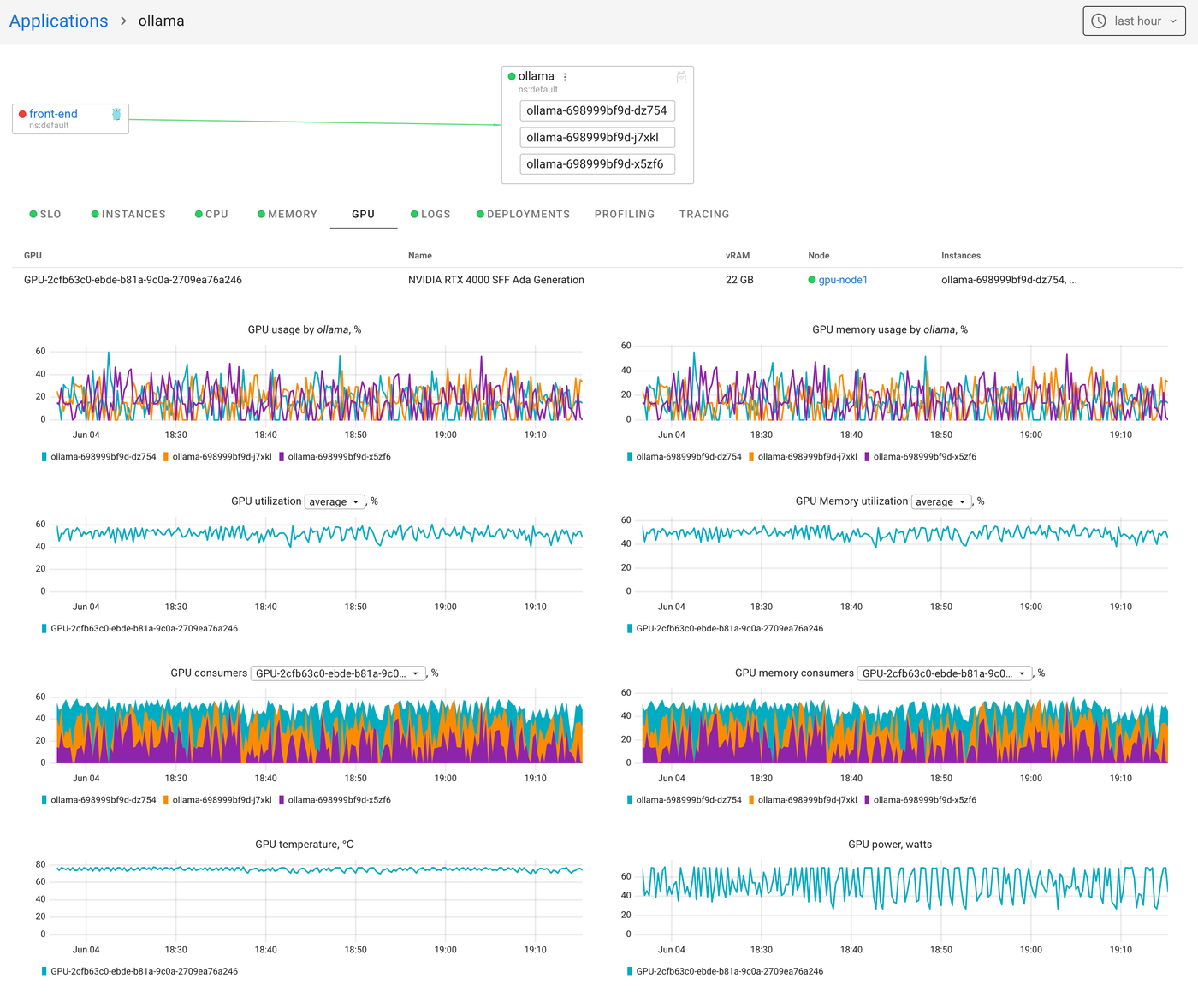Open the gpu-node1 node link
The height and width of the screenshot is (1008, 1198).
844,280
